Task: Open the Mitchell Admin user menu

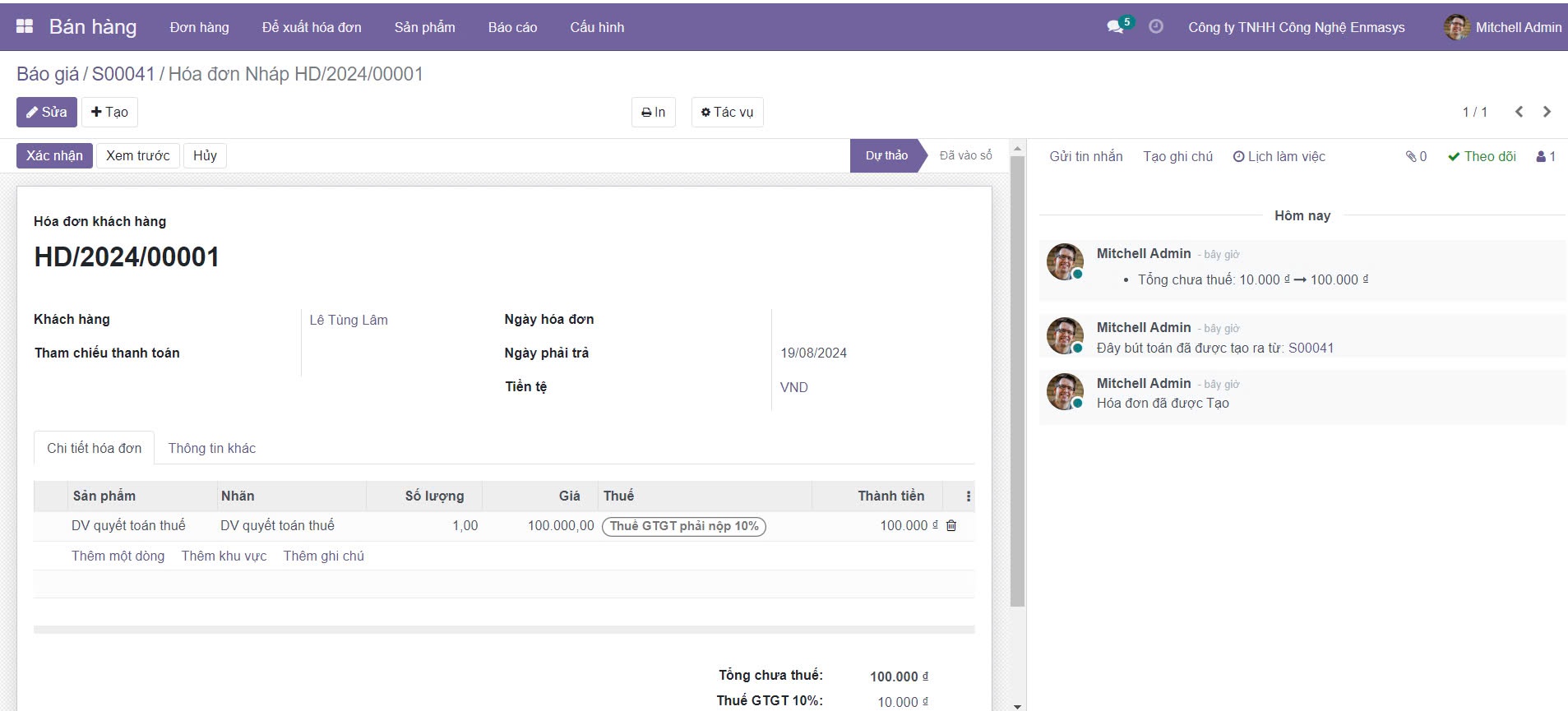Action: point(1503,27)
